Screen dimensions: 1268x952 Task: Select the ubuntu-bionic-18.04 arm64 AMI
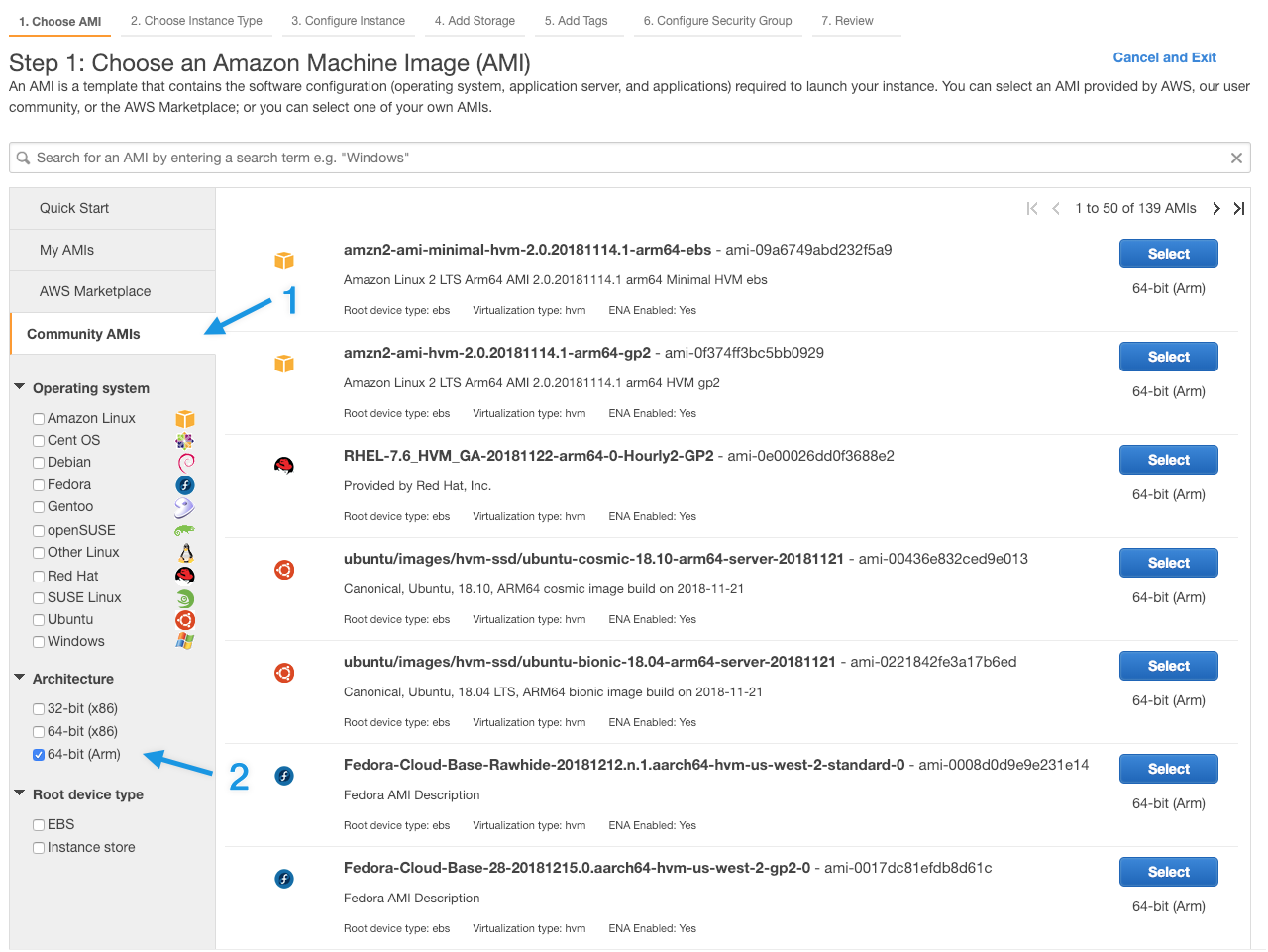1168,666
